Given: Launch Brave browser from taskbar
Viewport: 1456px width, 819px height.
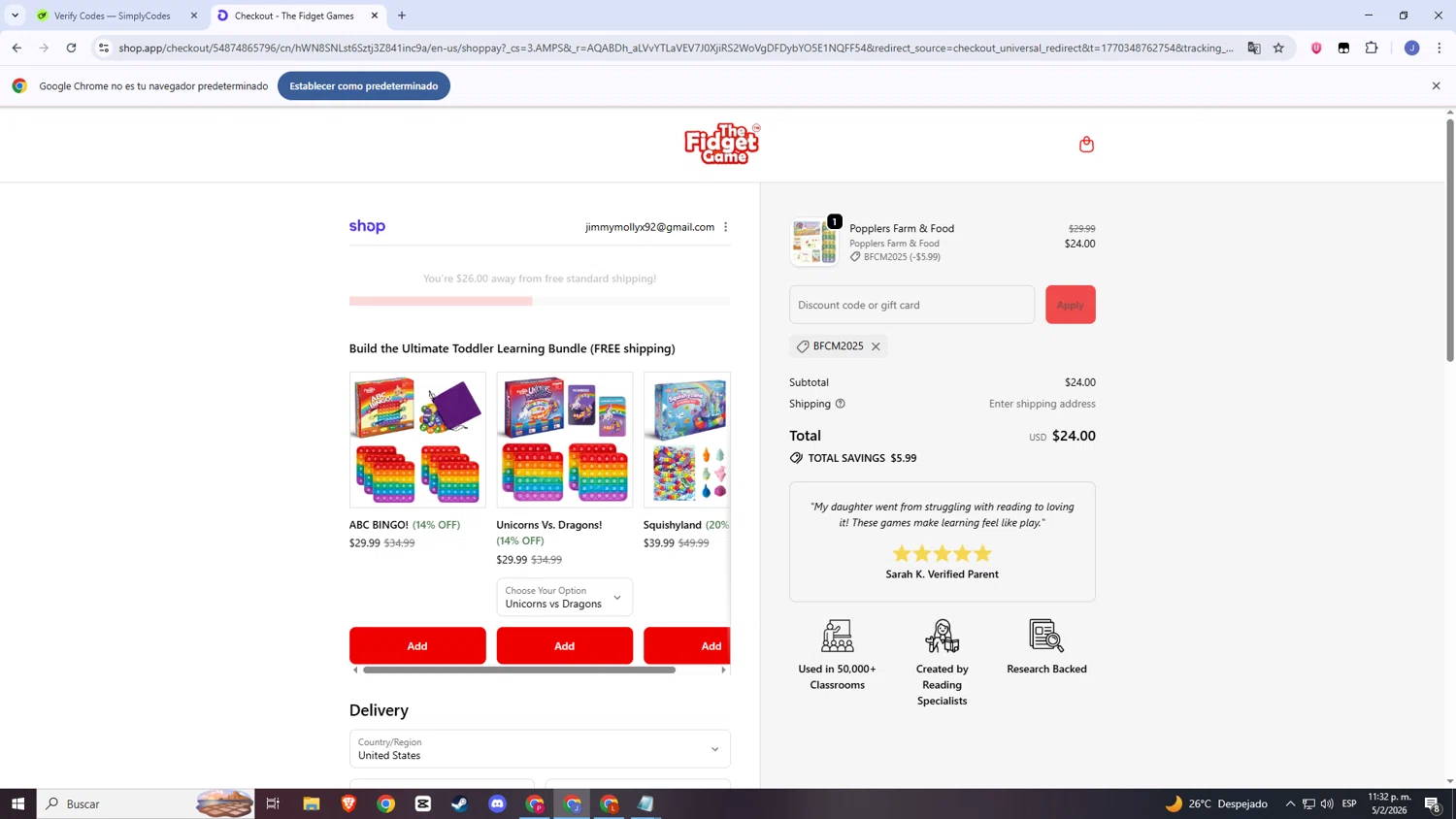Looking at the screenshot, I should 348,803.
